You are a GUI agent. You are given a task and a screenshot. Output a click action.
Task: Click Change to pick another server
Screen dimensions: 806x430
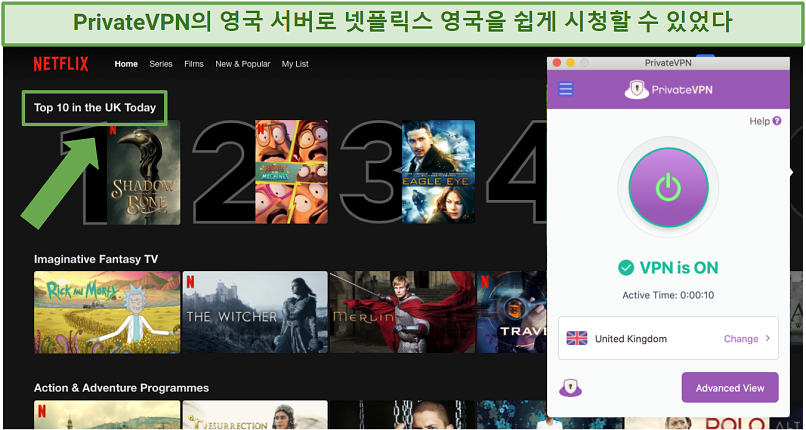[741, 339]
